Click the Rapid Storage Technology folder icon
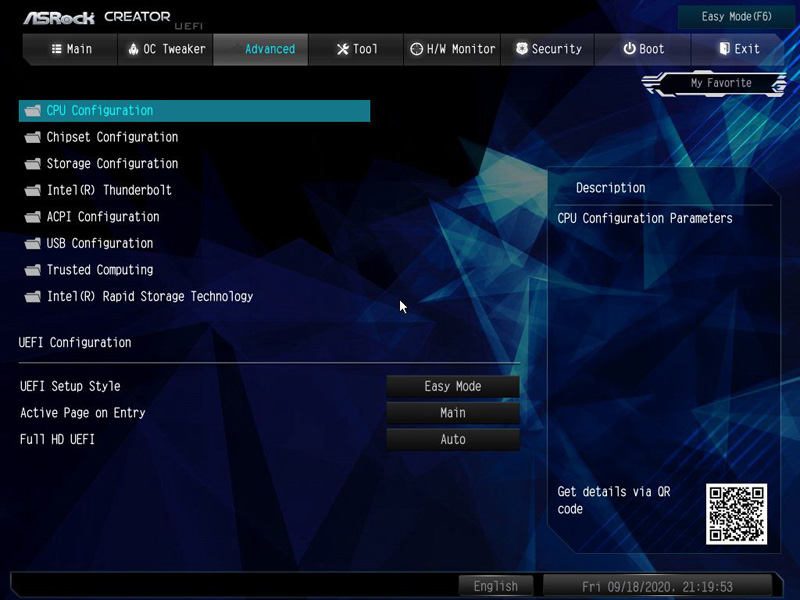The width and height of the screenshot is (800, 600). 33,296
